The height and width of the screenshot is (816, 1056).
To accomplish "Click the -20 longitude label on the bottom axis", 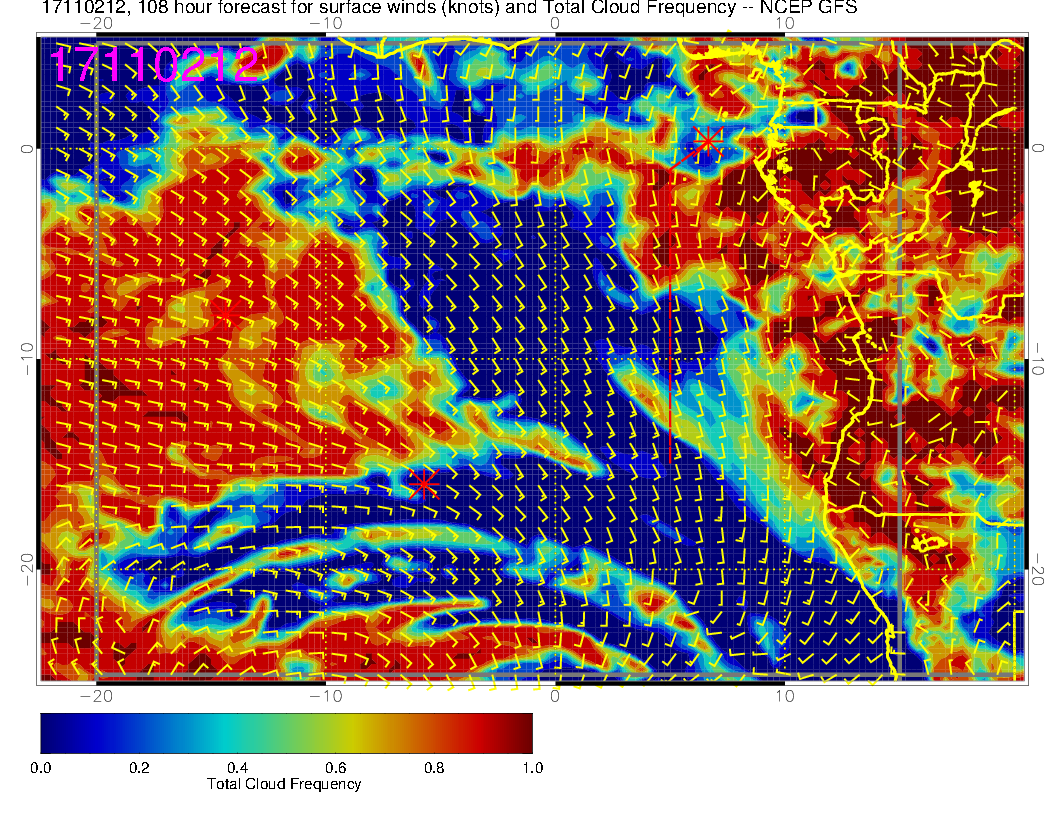I will pyautogui.click(x=96, y=696).
